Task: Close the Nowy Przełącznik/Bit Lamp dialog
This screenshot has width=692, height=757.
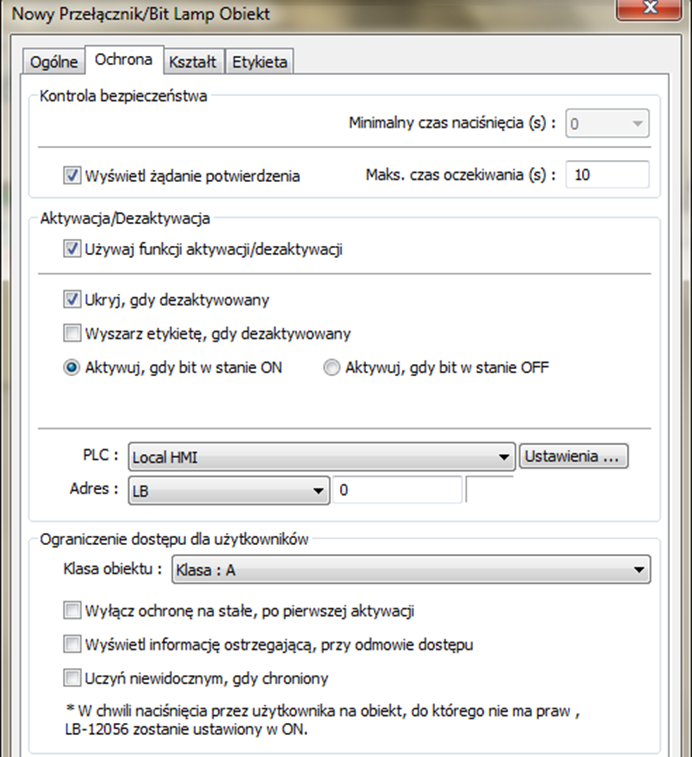Action: click(x=649, y=8)
